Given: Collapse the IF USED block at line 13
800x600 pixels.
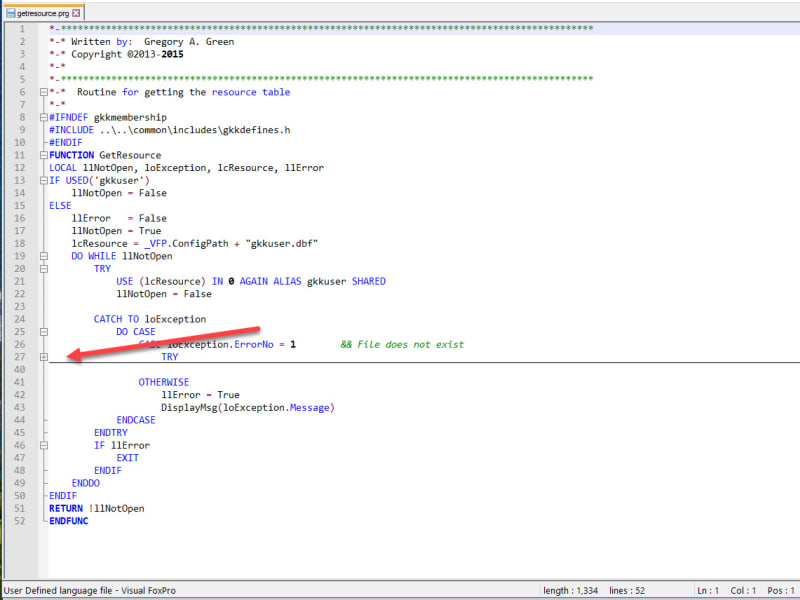Looking at the screenshot, I should pyautogui.click(x=44, y=181).
